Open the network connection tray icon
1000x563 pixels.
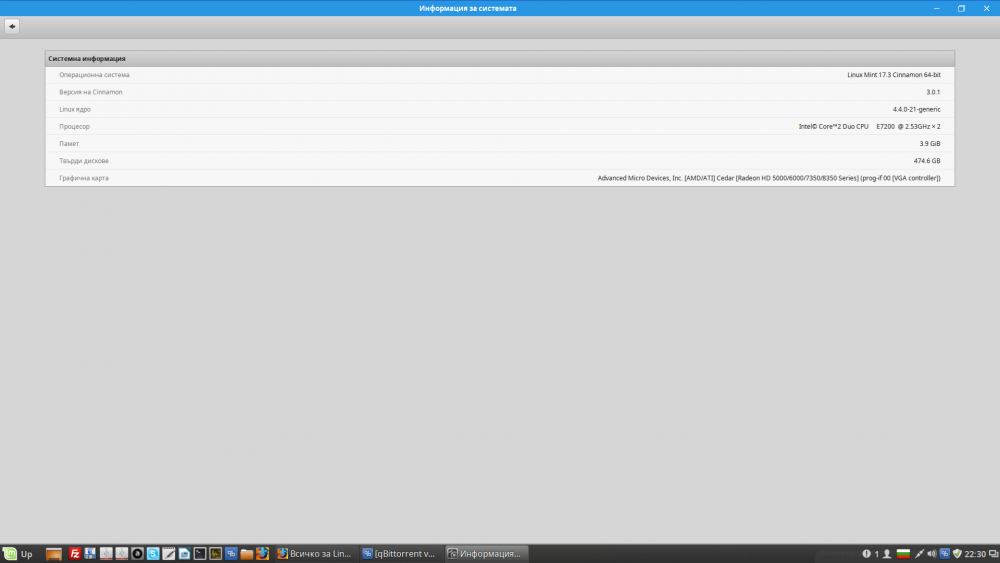(x=919, y=553)
